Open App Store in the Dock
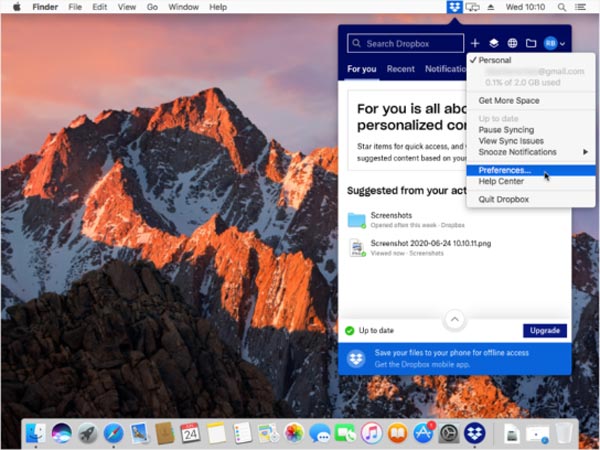The height and width of the screenshot is (450, 600). coord(423,433)
